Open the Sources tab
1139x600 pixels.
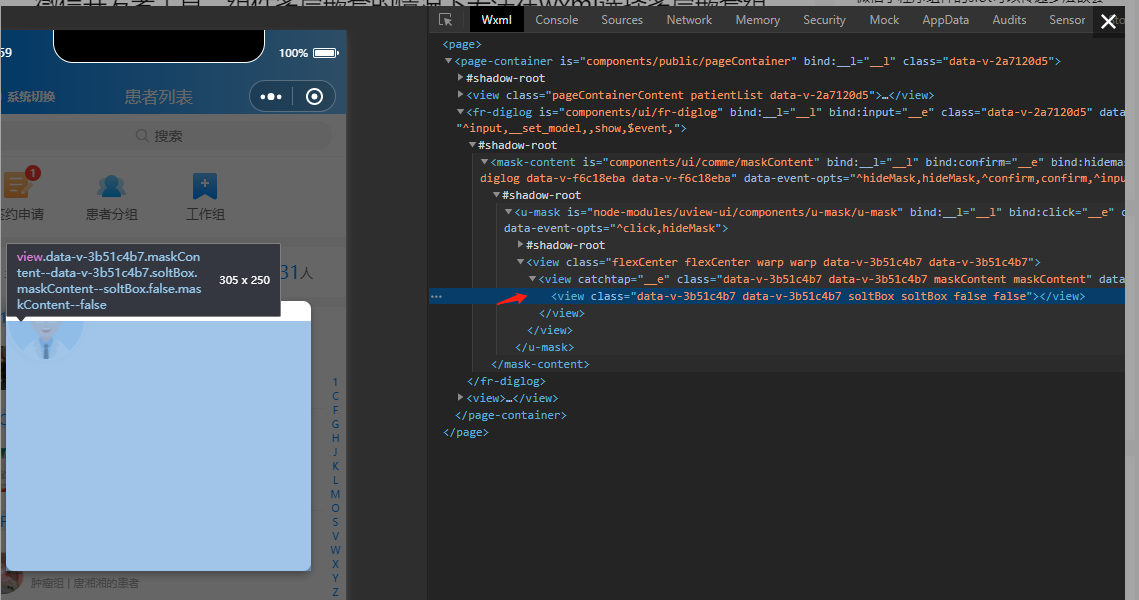(622, 20)
